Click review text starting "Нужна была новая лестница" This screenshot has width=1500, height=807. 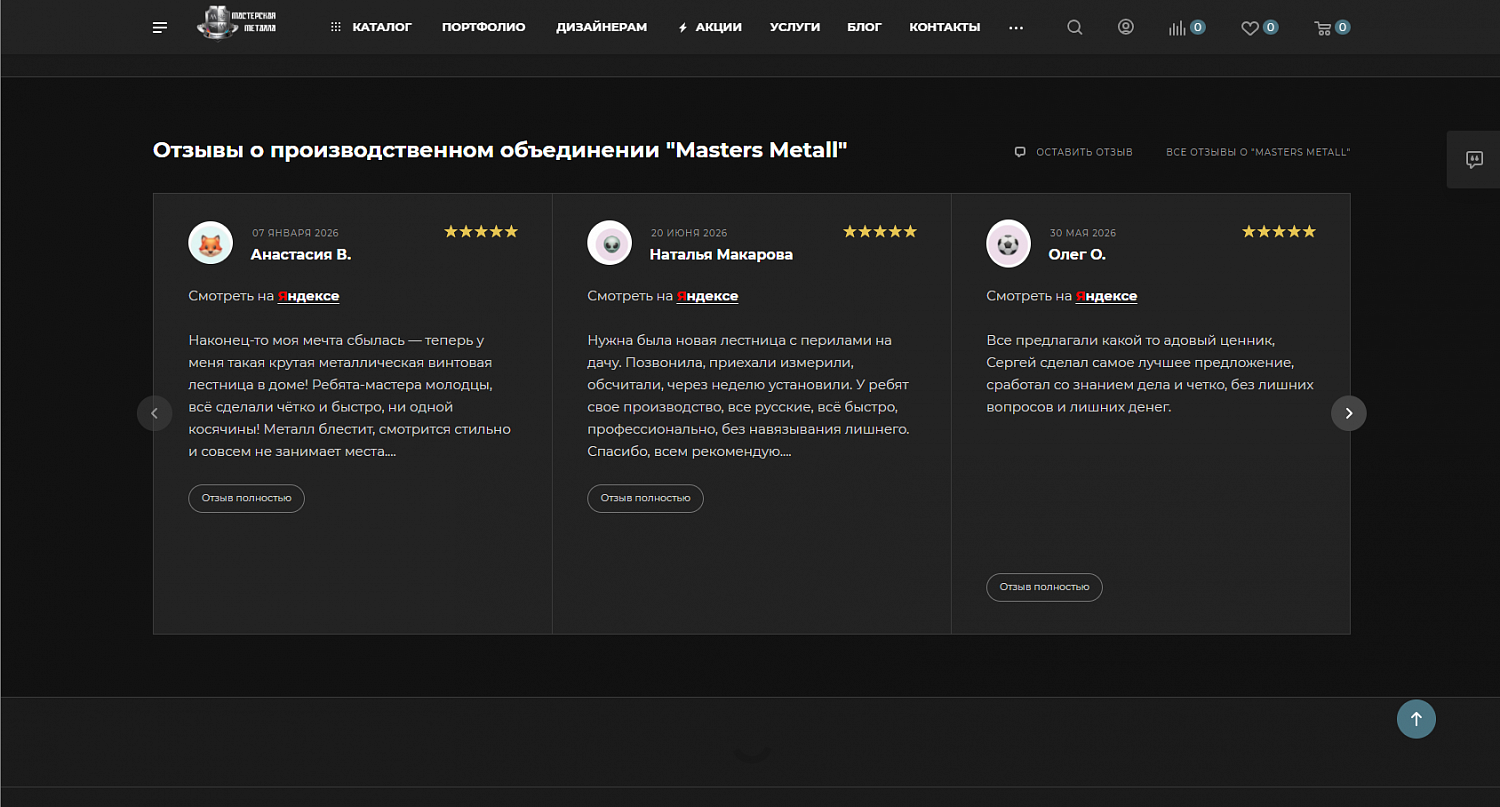(x=749, y=396)
